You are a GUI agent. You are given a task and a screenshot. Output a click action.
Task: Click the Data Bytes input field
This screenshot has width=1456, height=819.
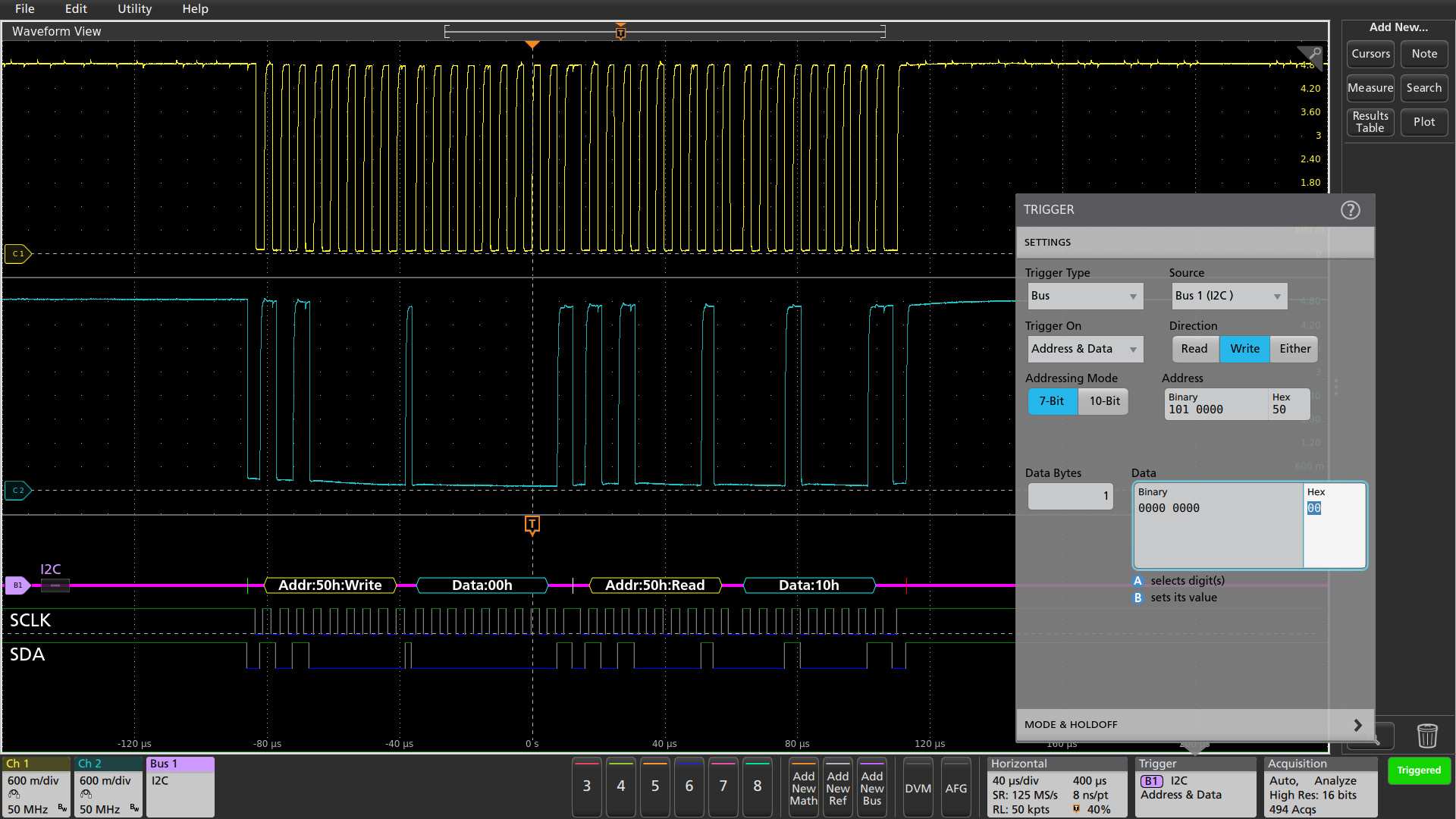tap(1070, 496)
